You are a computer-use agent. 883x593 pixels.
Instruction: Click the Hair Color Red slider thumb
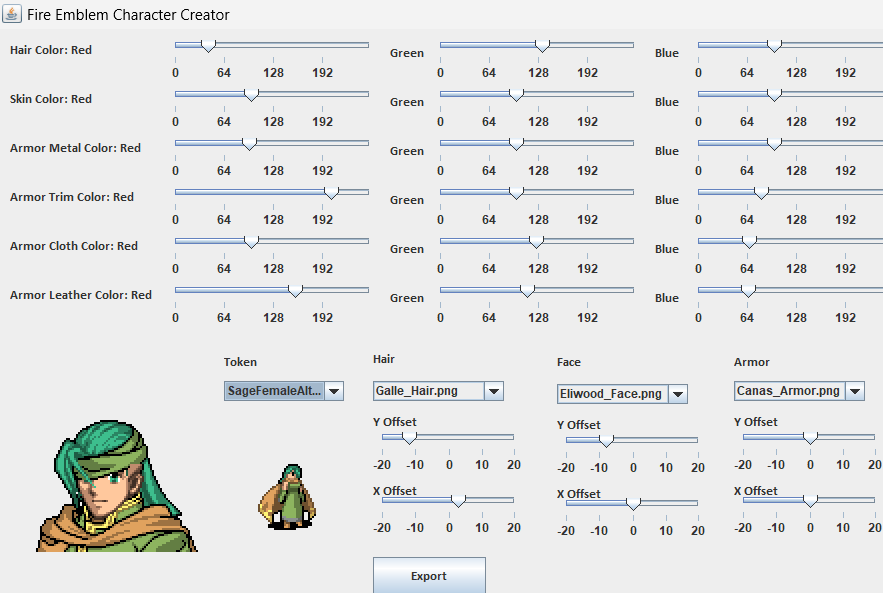tap(208, 46)
